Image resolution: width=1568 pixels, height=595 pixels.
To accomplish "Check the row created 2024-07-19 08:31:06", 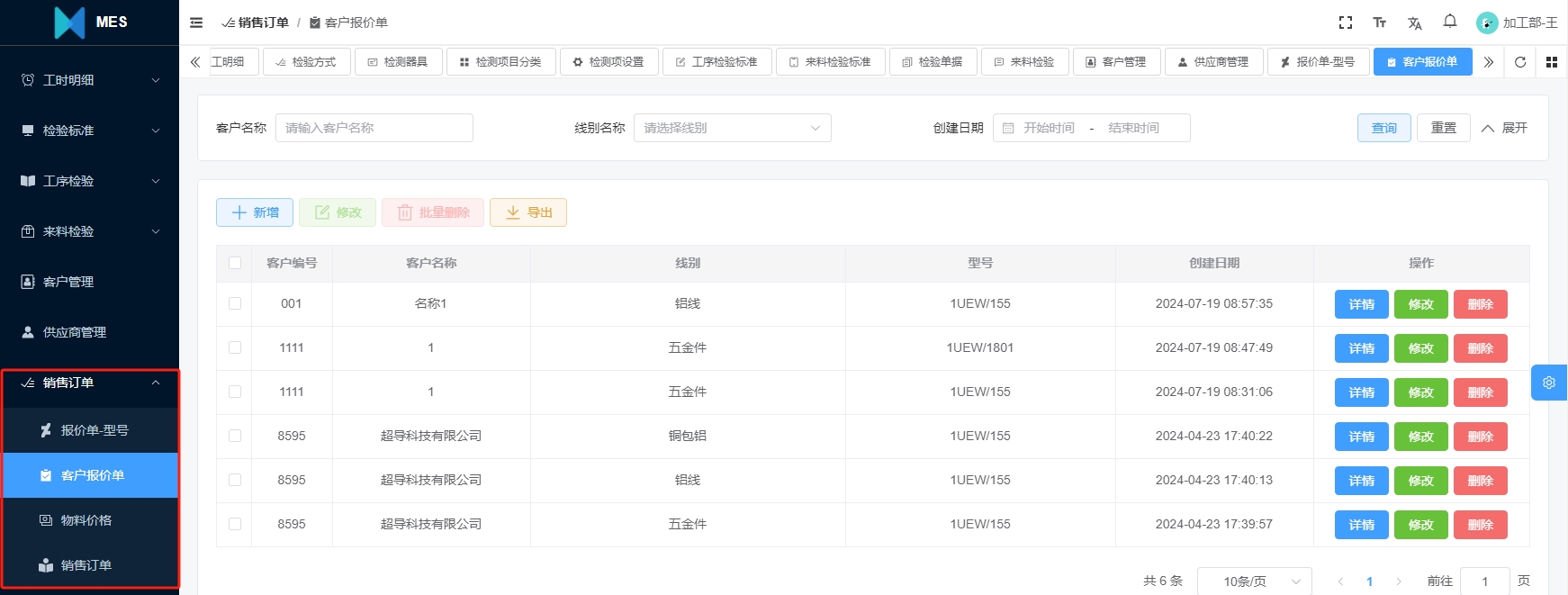I will 235,392.
